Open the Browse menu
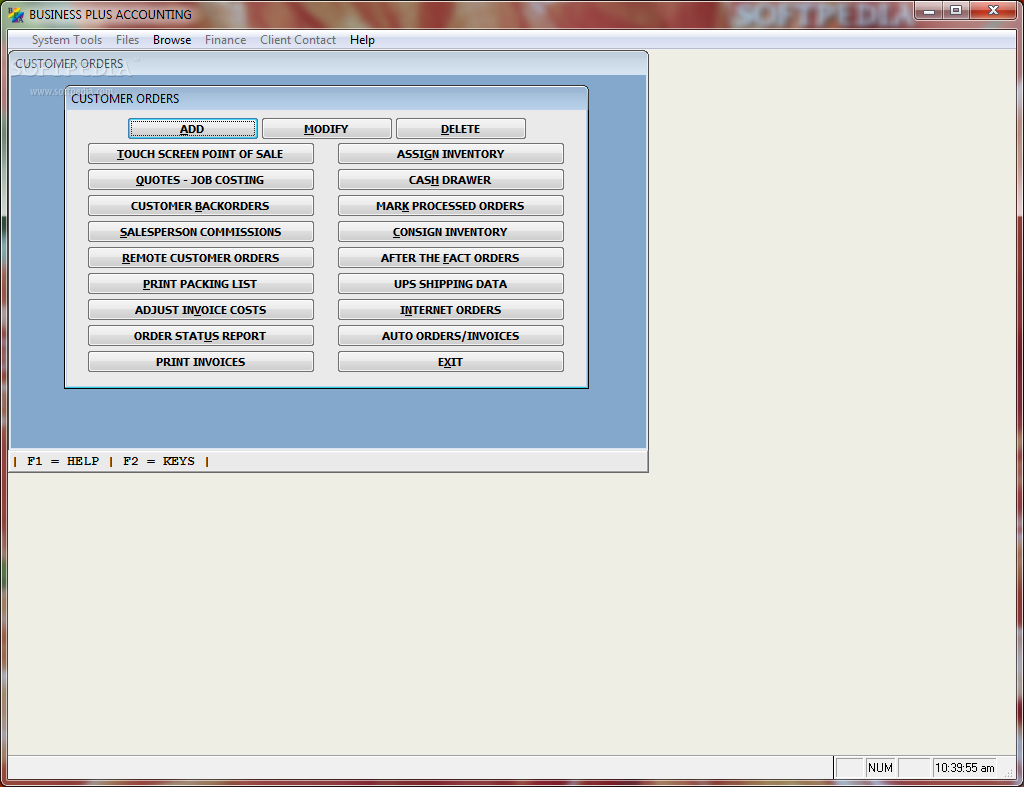 [x=172, y=40]
